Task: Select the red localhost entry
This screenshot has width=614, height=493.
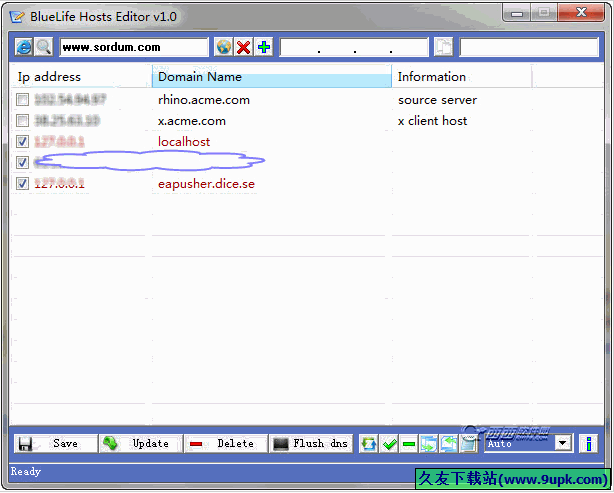Action: pos(184,141)
